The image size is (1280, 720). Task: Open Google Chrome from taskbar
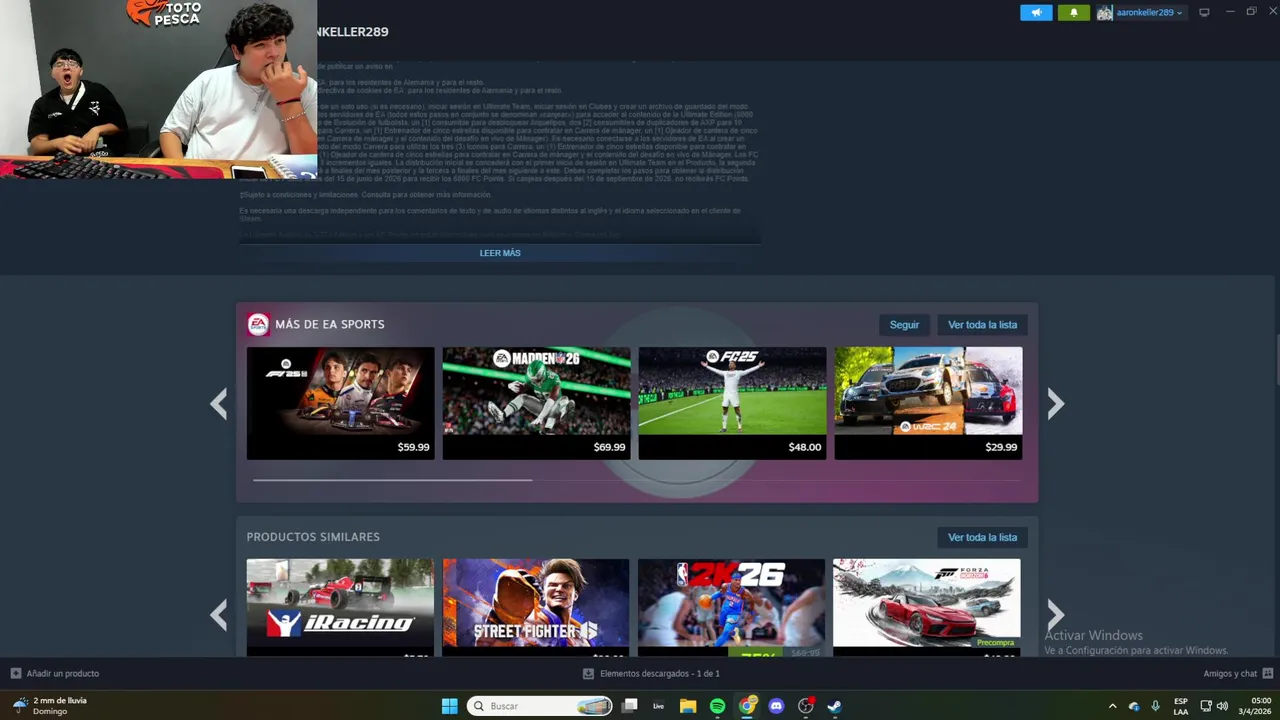(x=747, y=706)
